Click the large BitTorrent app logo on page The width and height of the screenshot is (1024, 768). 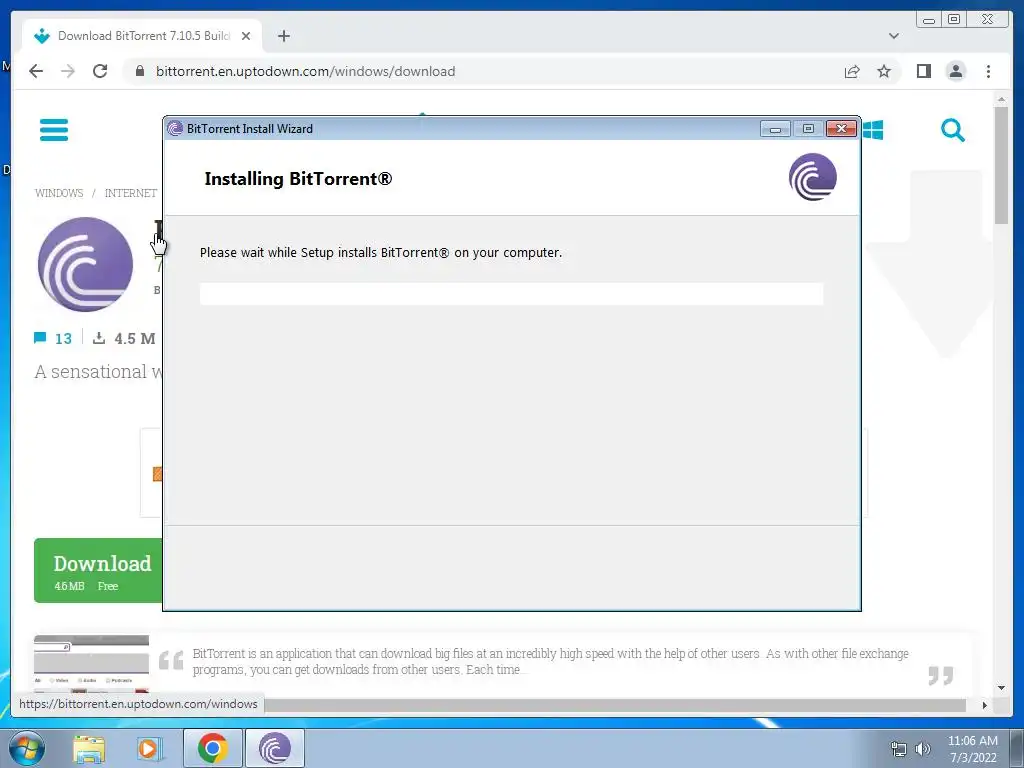[85, 264]
